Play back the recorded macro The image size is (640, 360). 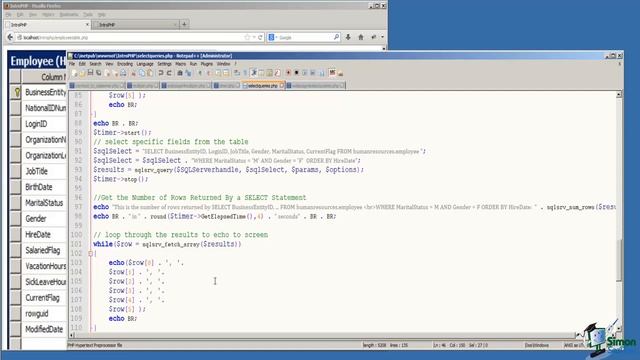[304, 73]
